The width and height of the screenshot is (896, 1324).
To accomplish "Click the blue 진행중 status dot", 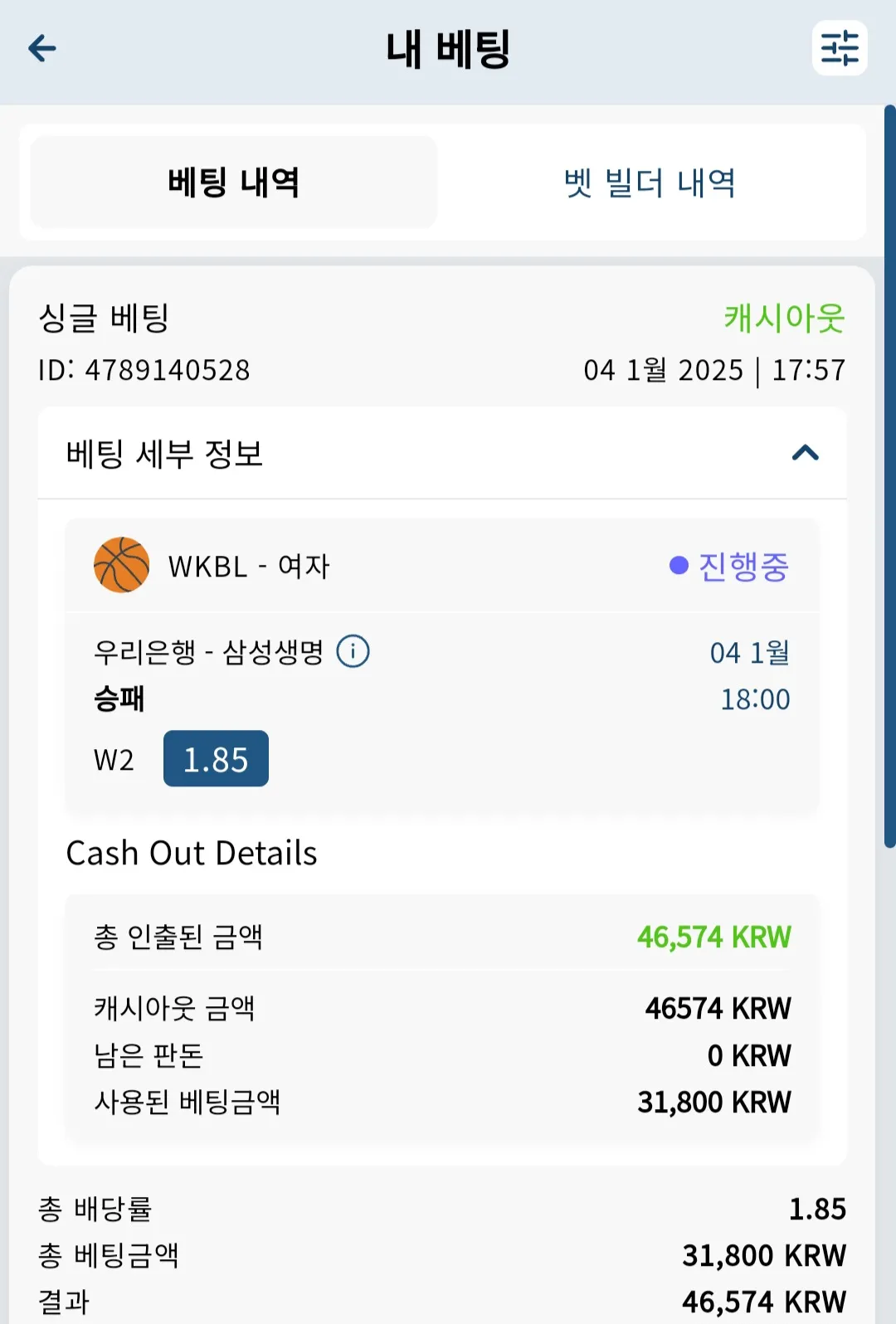I will pos(679,566).
